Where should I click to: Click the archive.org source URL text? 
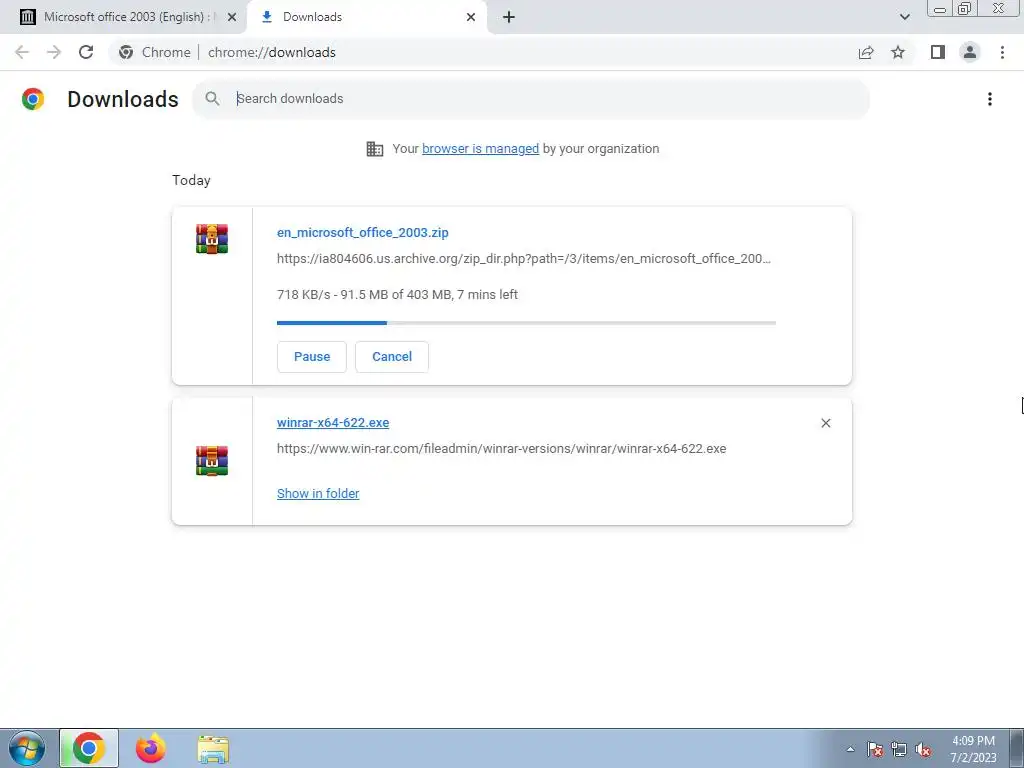(x=524, y=259)
